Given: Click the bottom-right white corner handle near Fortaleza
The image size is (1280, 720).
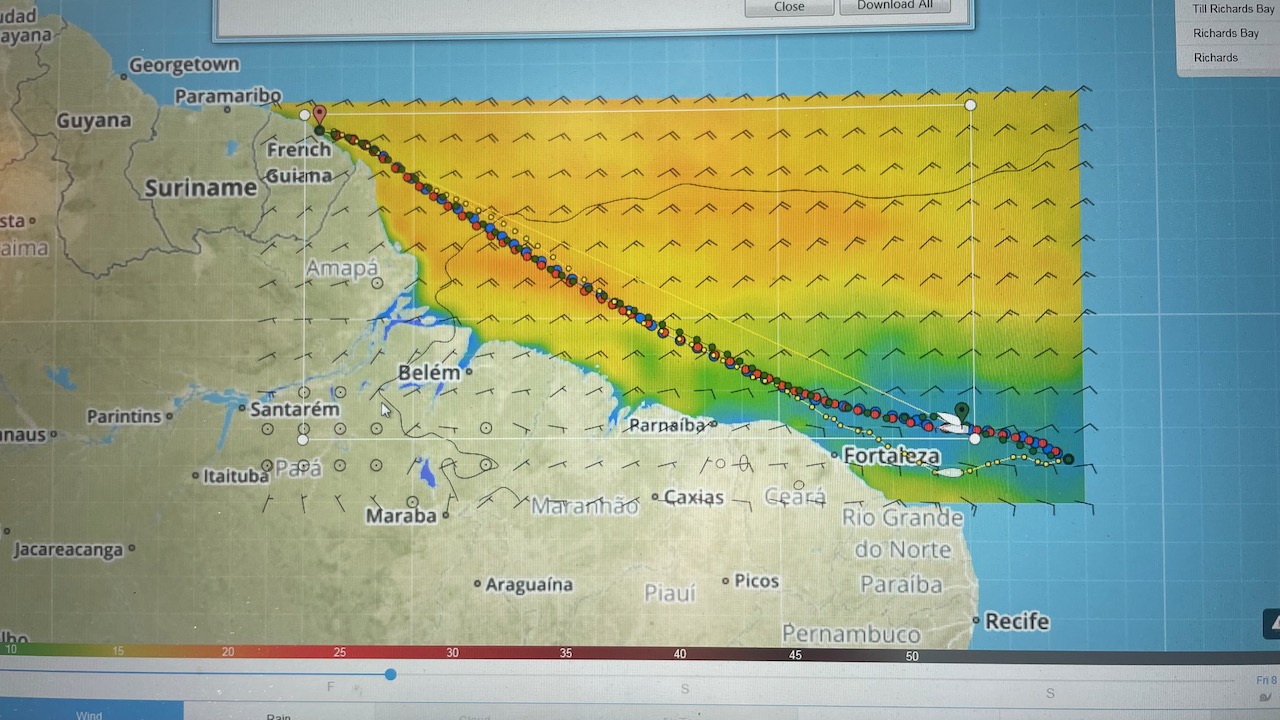Looking at the screenshot, I should pyautogui.click(x=975, y=438).
